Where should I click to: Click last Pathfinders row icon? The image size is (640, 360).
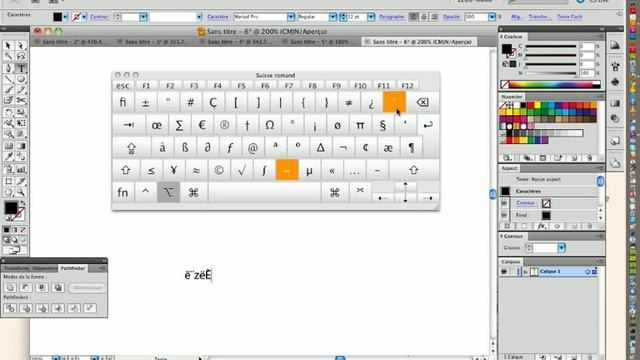click(x=90, y=308)
